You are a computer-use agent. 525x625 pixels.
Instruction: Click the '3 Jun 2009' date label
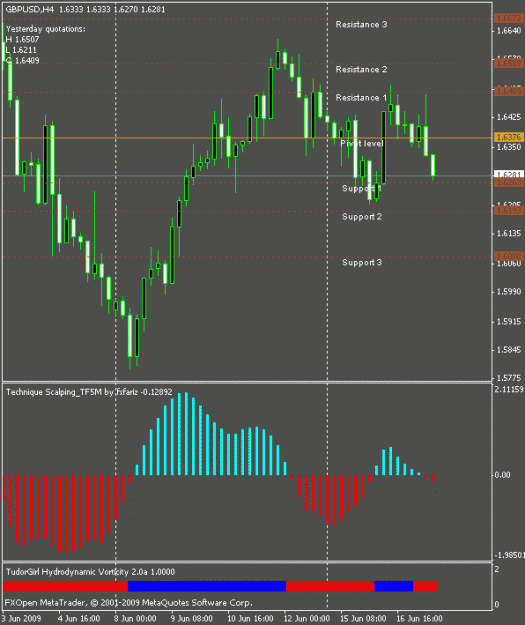point(21,618)
